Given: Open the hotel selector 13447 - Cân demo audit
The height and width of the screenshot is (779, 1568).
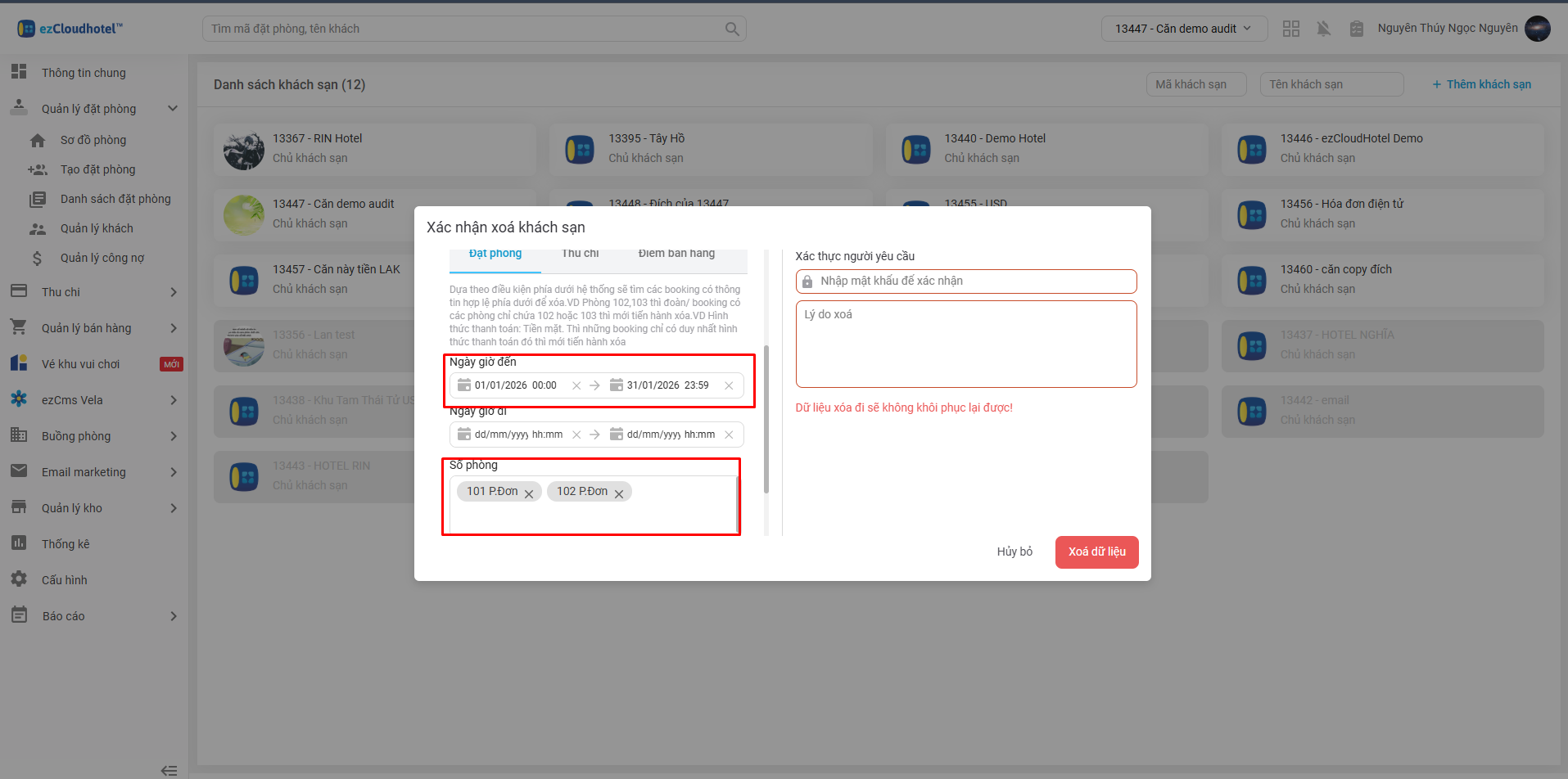Looking at the screenshot, I should coord(1183,29).
